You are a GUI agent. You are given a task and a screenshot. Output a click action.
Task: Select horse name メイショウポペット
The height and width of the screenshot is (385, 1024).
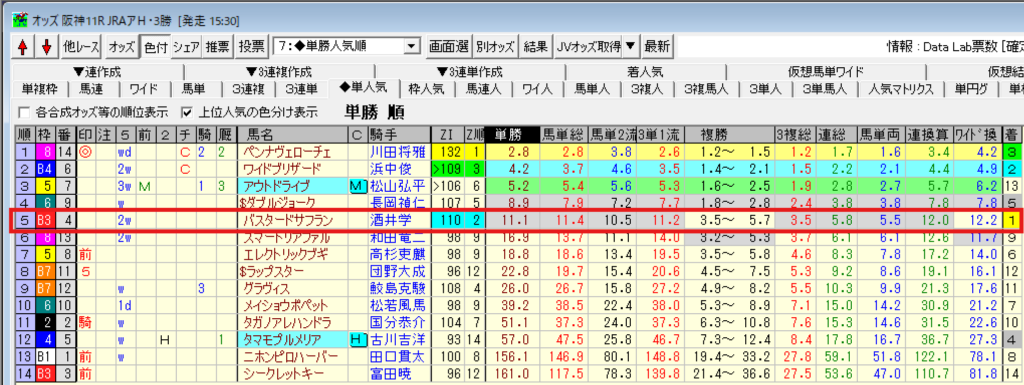point(286,305)
